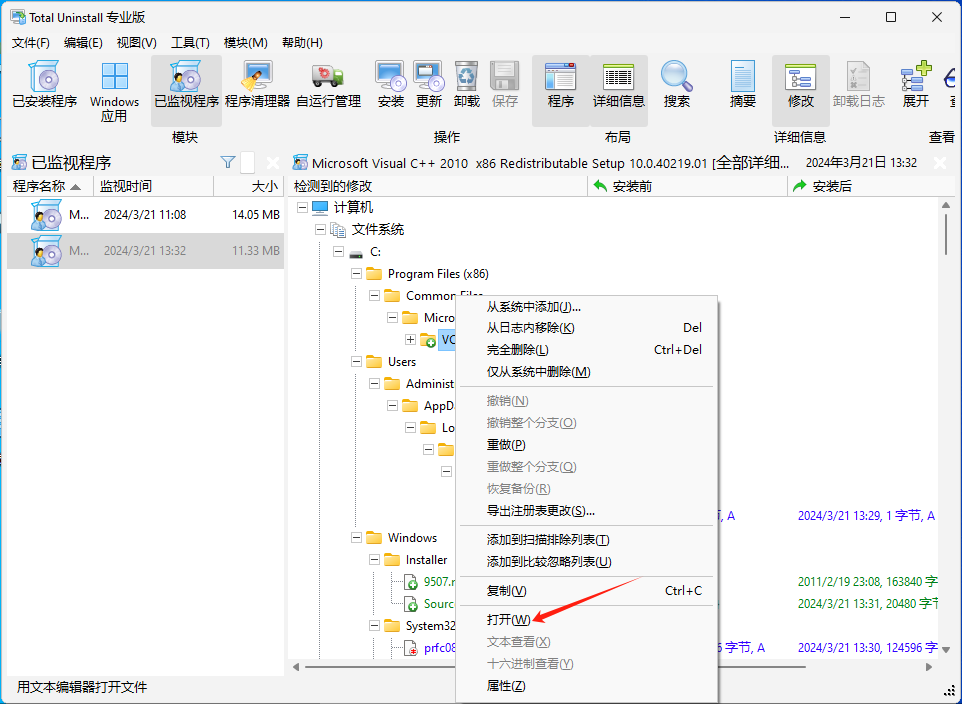Click filter text box beside funnel

click(247, 163)
